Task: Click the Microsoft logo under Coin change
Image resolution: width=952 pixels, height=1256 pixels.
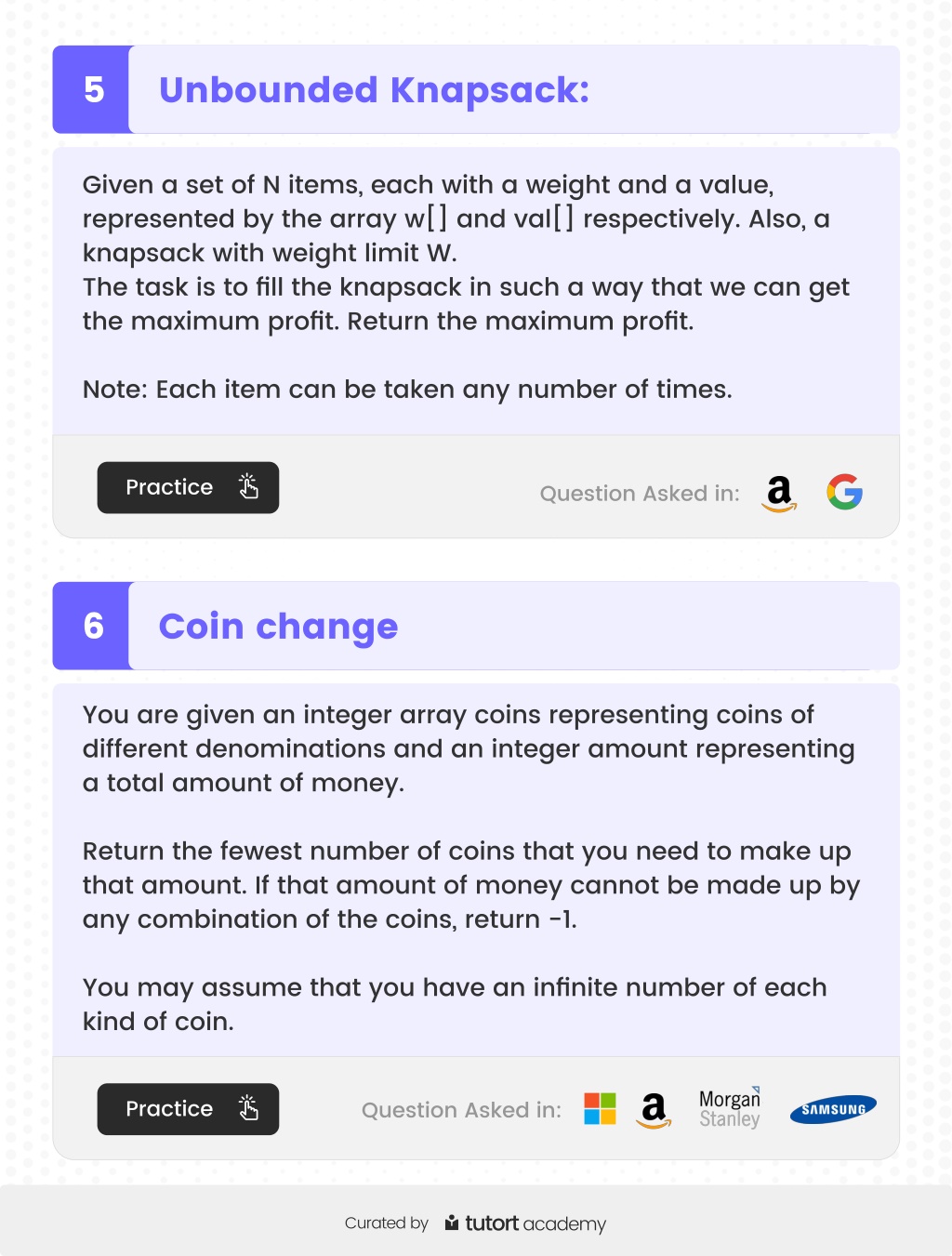Action: [600, 1108]
